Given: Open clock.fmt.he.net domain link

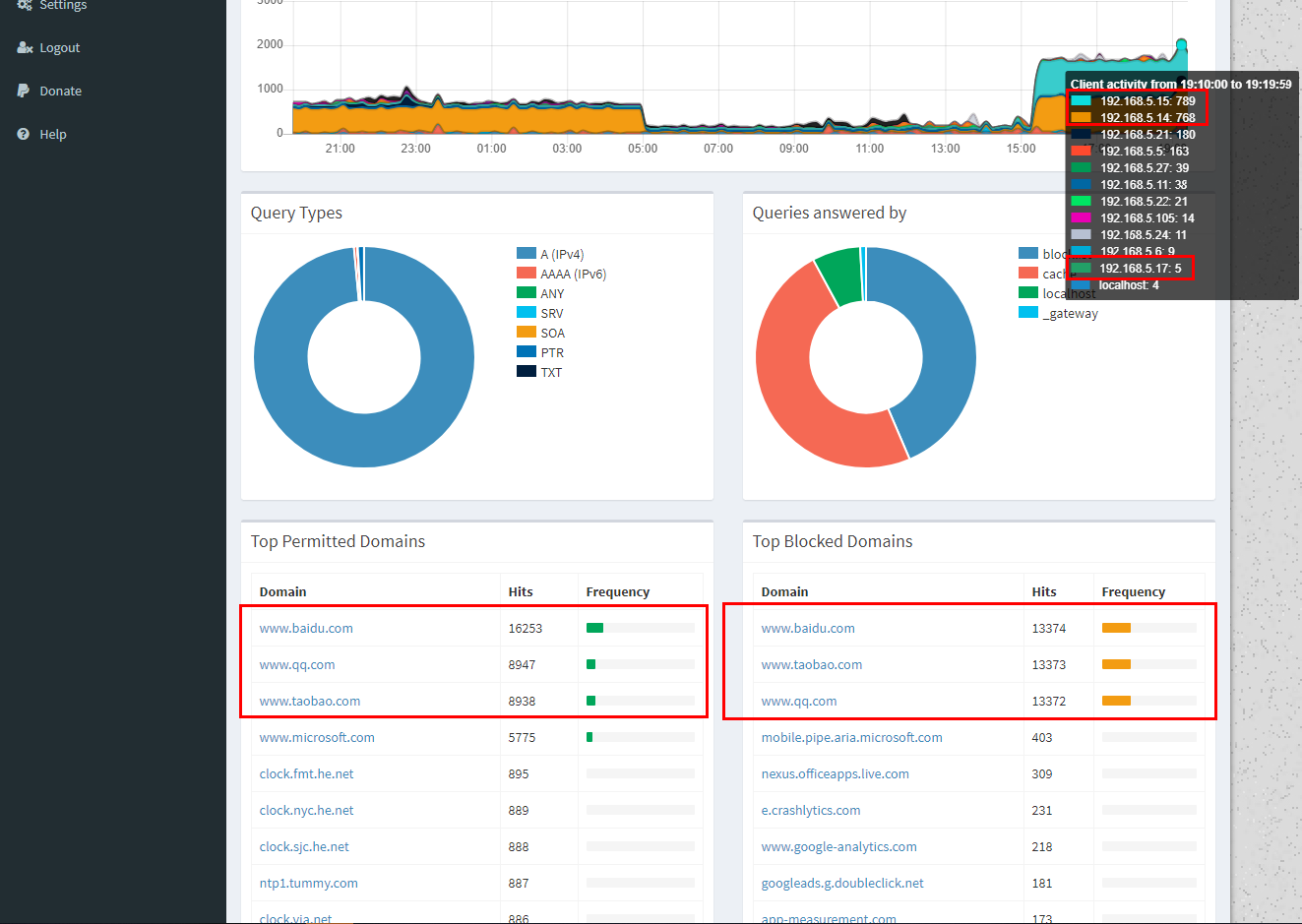Looking at the screenshot, I should 306,773.
